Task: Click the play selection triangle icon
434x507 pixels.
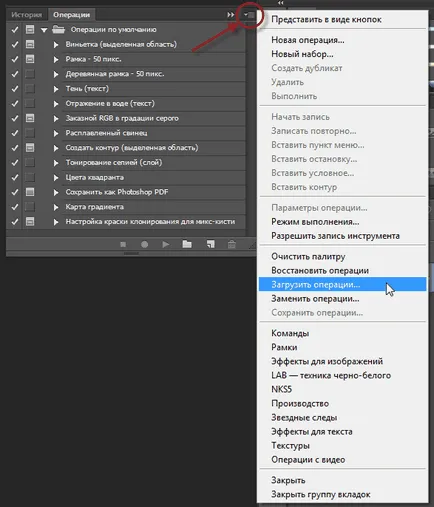Action: (165, 245)
